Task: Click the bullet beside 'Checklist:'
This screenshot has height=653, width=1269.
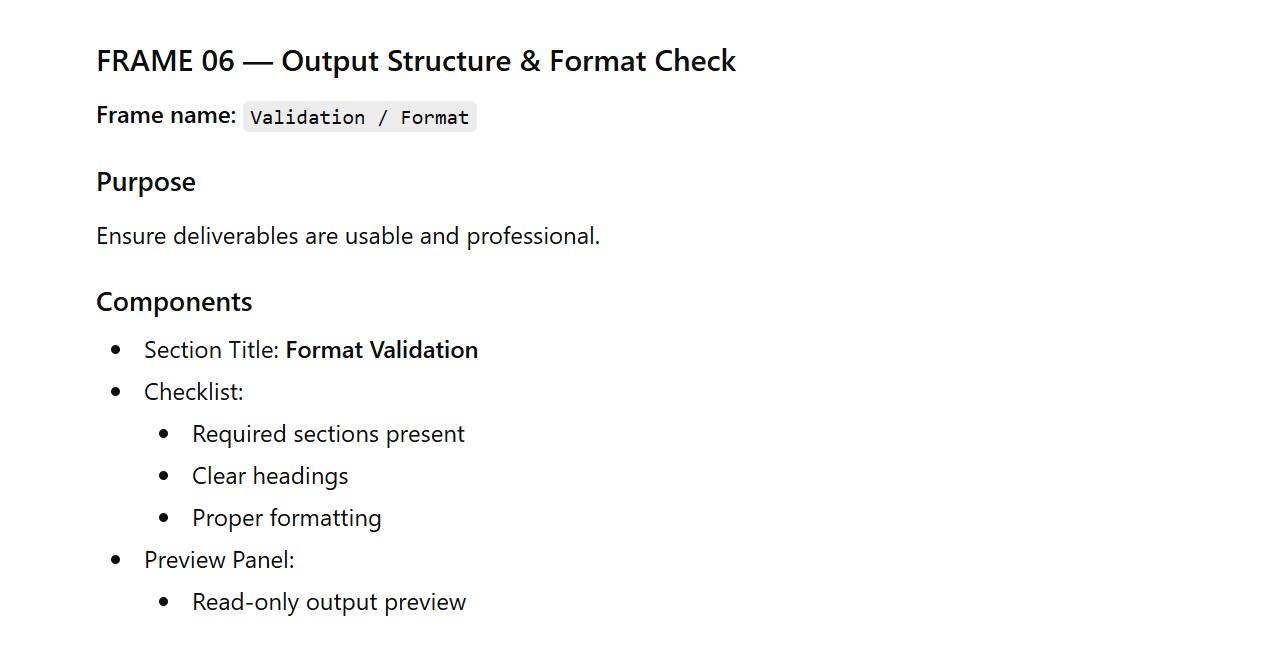Action: pos(117,392)
